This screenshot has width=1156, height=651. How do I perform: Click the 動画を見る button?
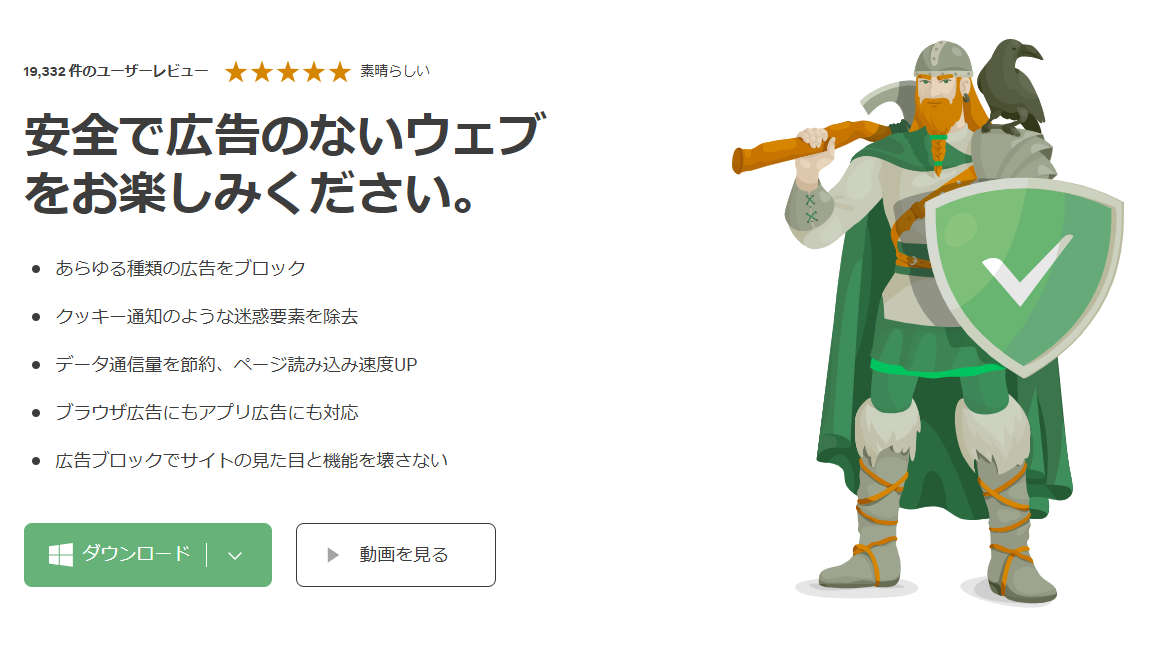click(x=396, y=555)
